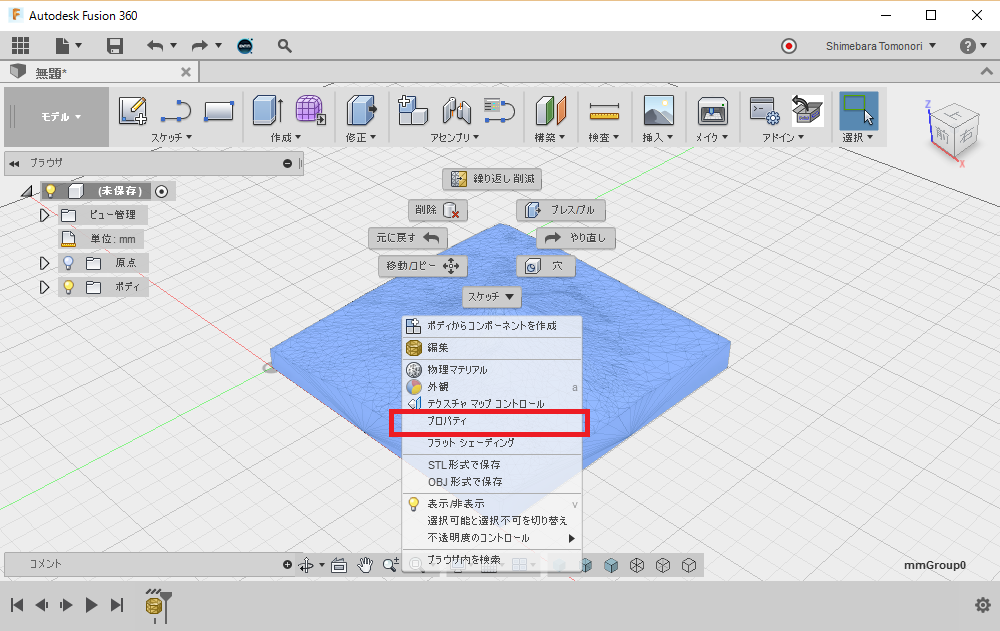The width and height of the screenshot is (1000, 631).
Task: Toggle the ボディ folder lightbulb visibility
Action: click(68, 287)
